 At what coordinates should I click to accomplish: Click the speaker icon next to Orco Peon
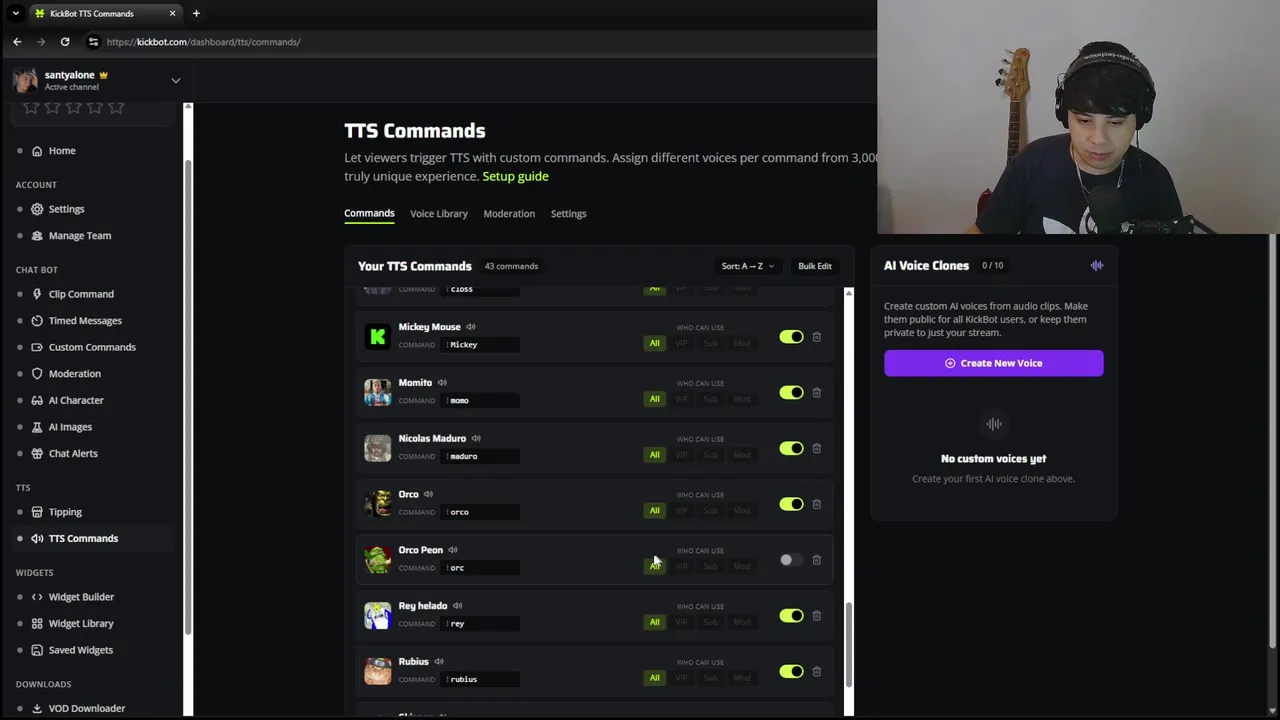pos(453,550)
